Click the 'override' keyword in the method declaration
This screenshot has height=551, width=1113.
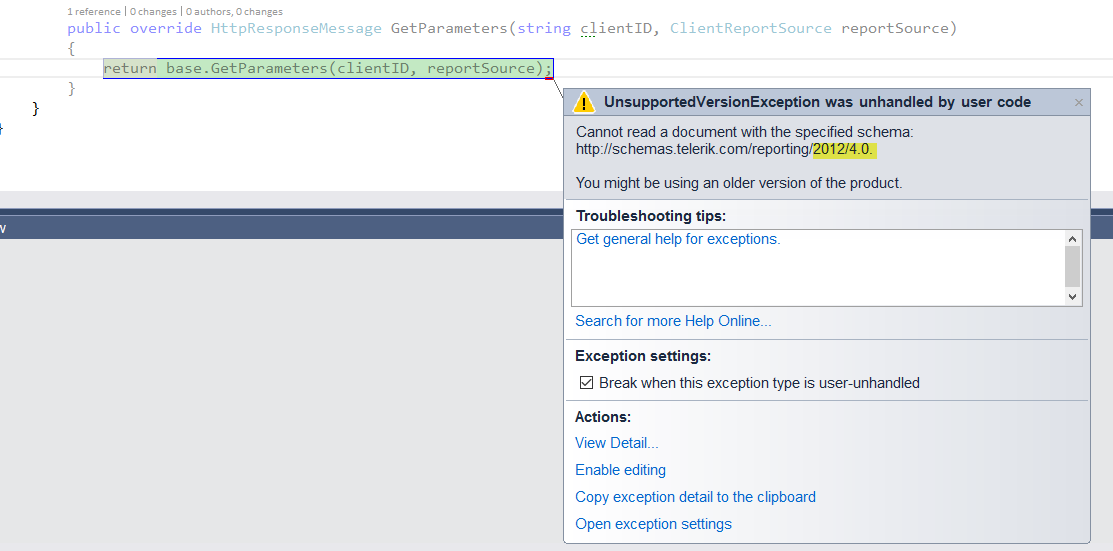(166, 28)
